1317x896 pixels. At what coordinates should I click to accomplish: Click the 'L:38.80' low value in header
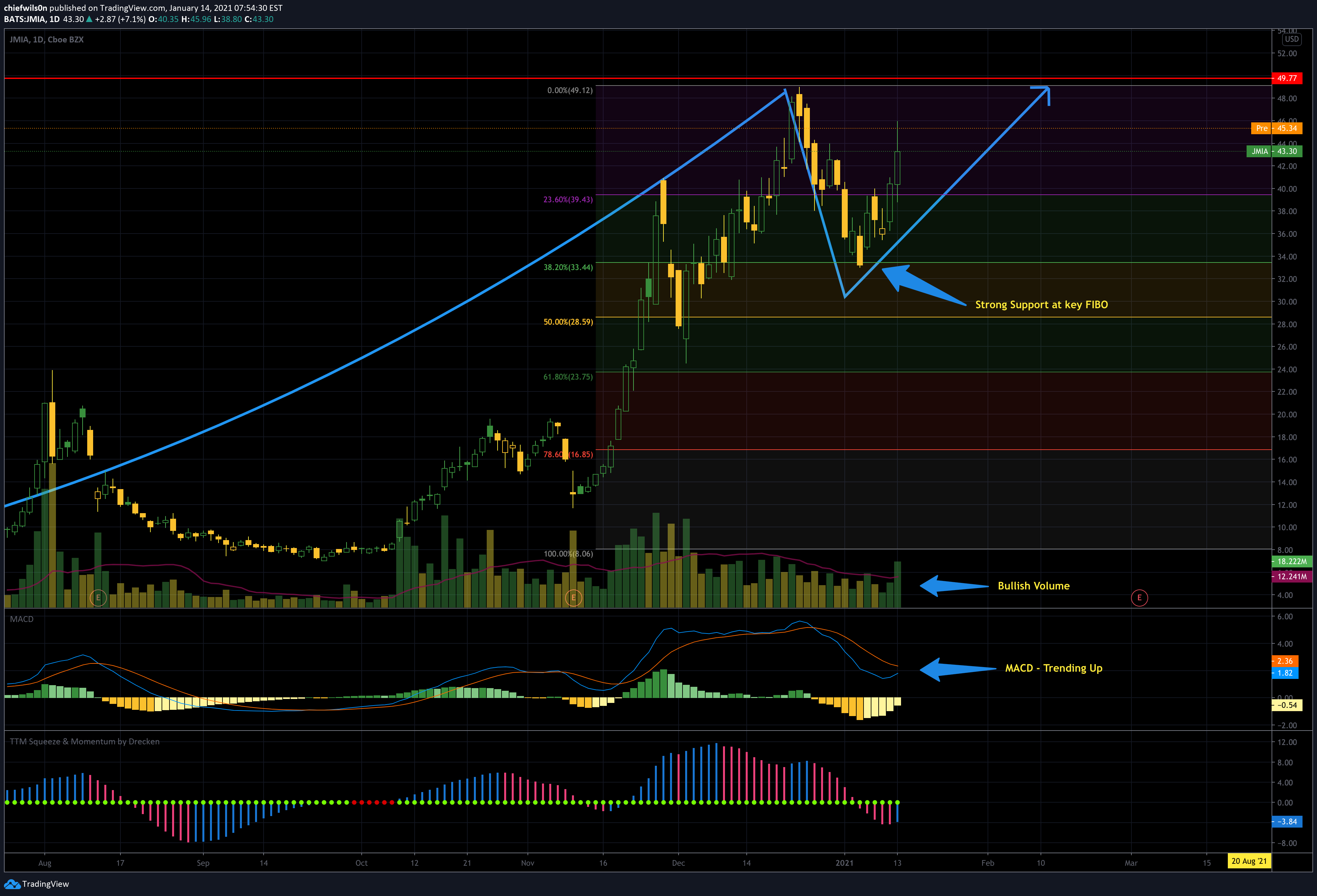point(228,19)
